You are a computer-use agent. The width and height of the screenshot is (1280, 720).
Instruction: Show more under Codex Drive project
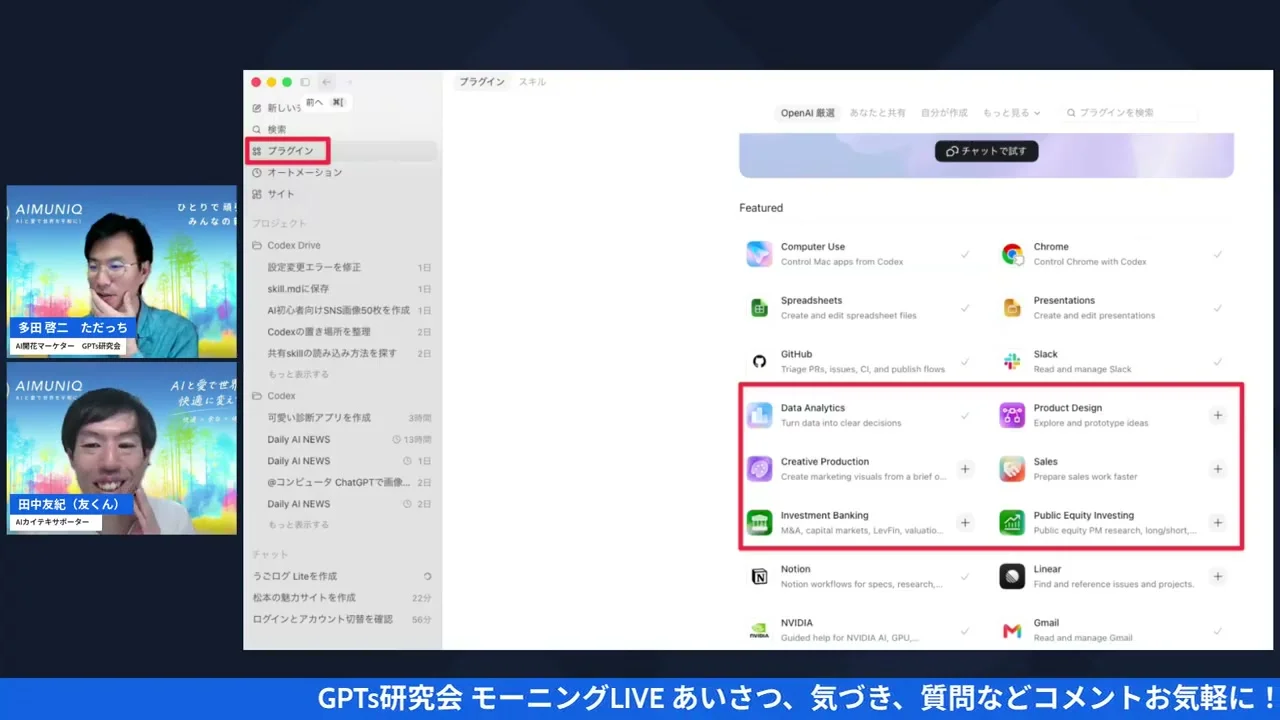[298, 374]
